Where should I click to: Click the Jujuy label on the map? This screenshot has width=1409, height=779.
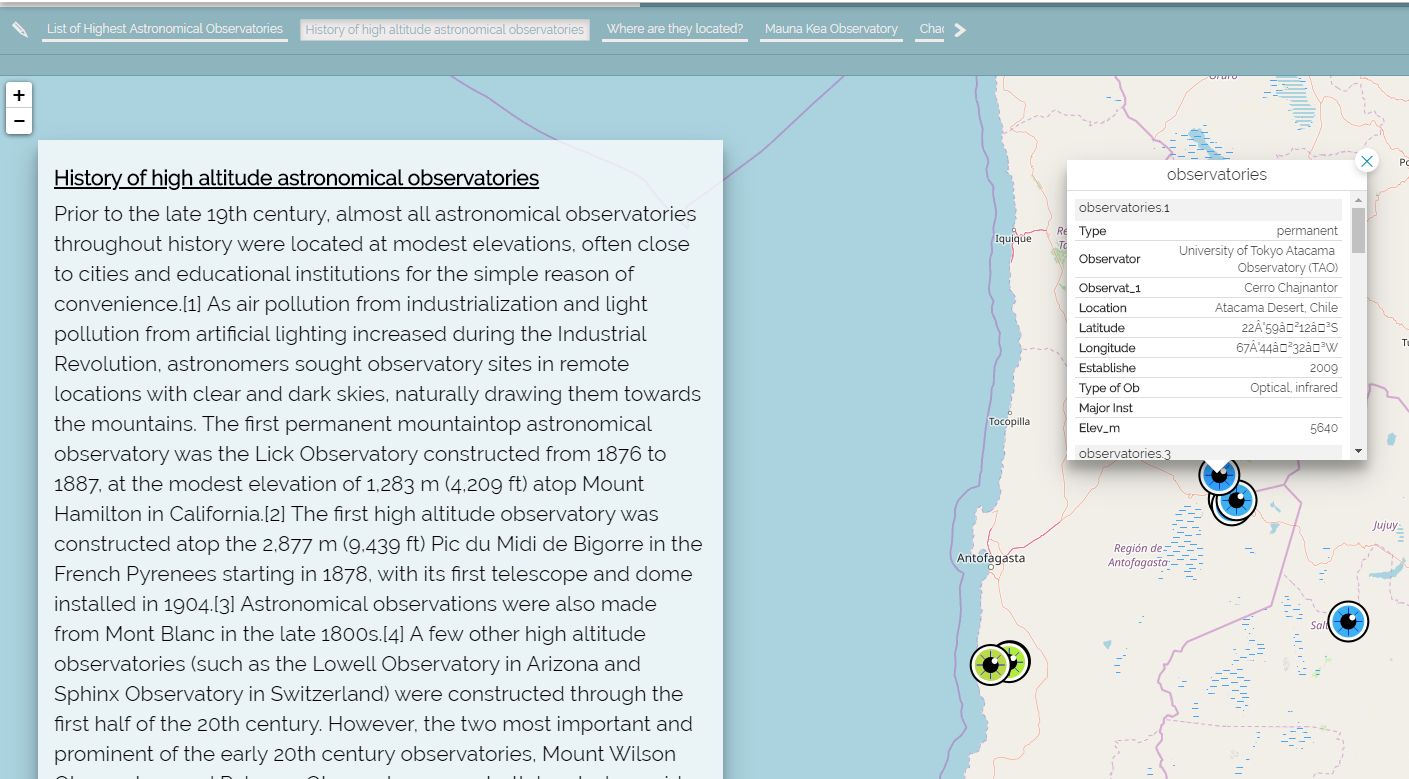1385,525
